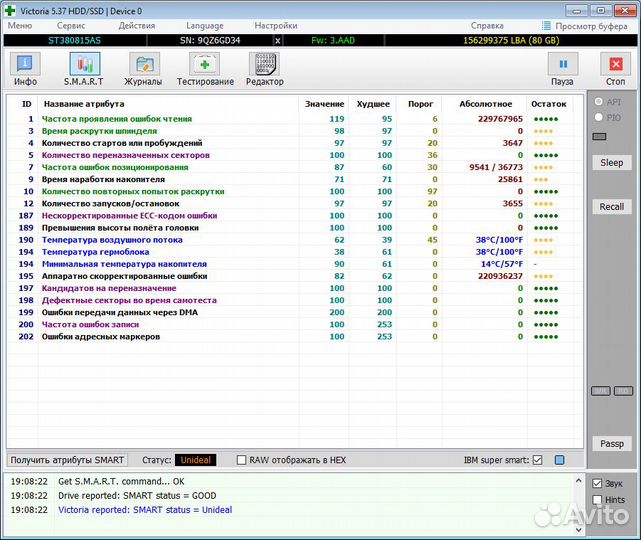This screenshot has width=641, height=540.
Task: Click the Стоп stop icon
Action: (615, 64)
